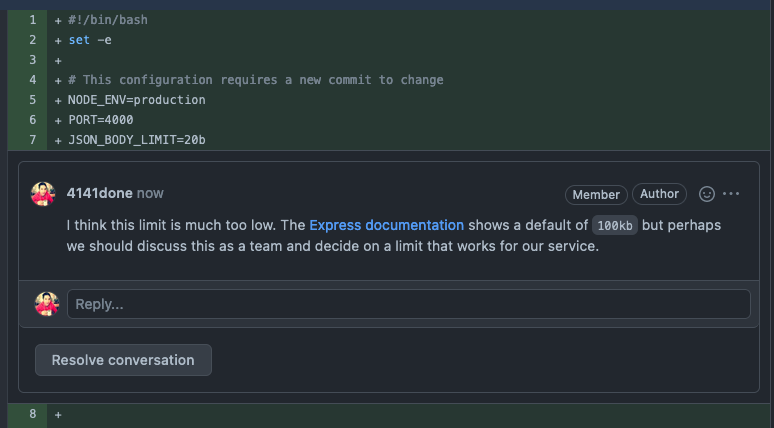This screenshot has height=428, width=774.
Task: Click into the Reply text field
Action: point(408,304)
